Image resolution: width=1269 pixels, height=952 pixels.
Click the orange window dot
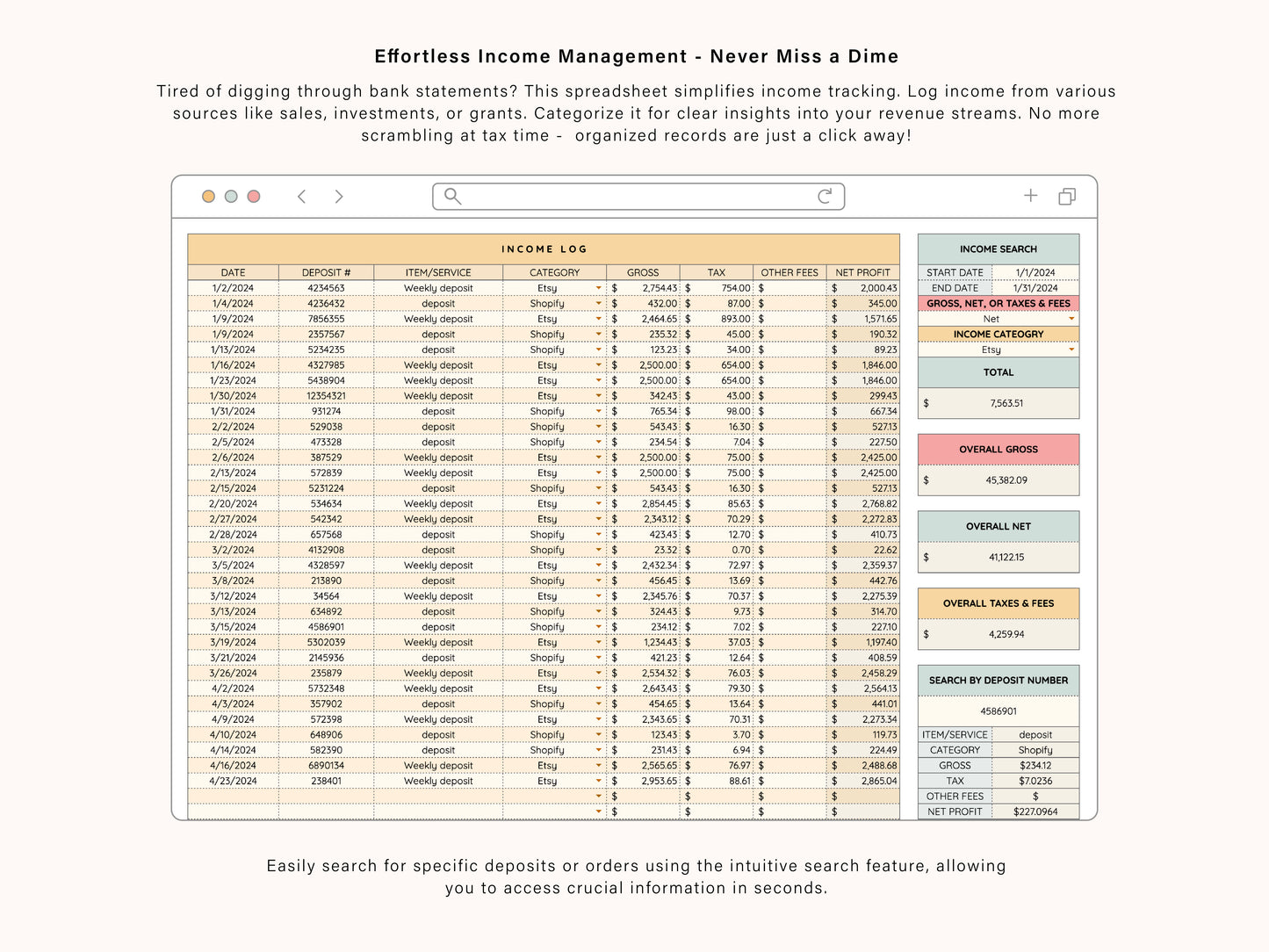(208, 197)
